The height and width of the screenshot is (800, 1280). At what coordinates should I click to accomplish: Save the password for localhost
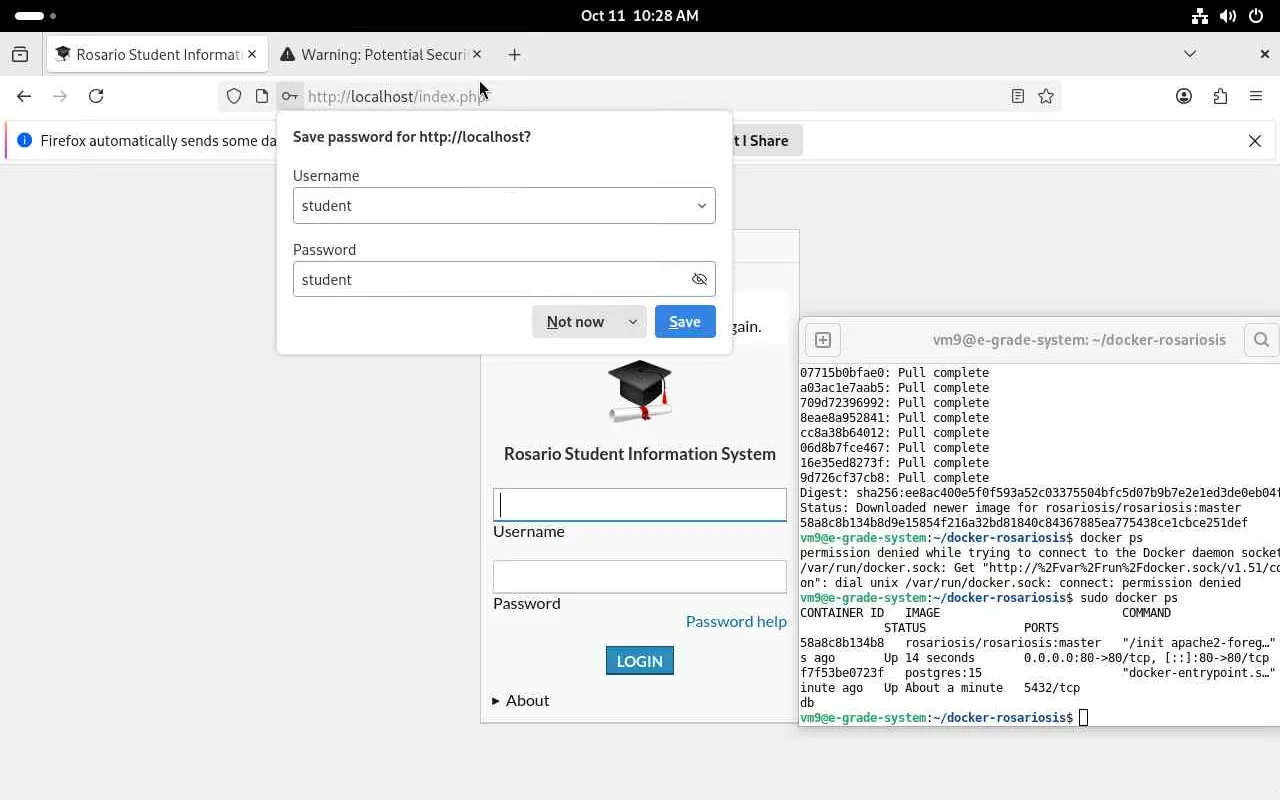(x=685, y=322)
